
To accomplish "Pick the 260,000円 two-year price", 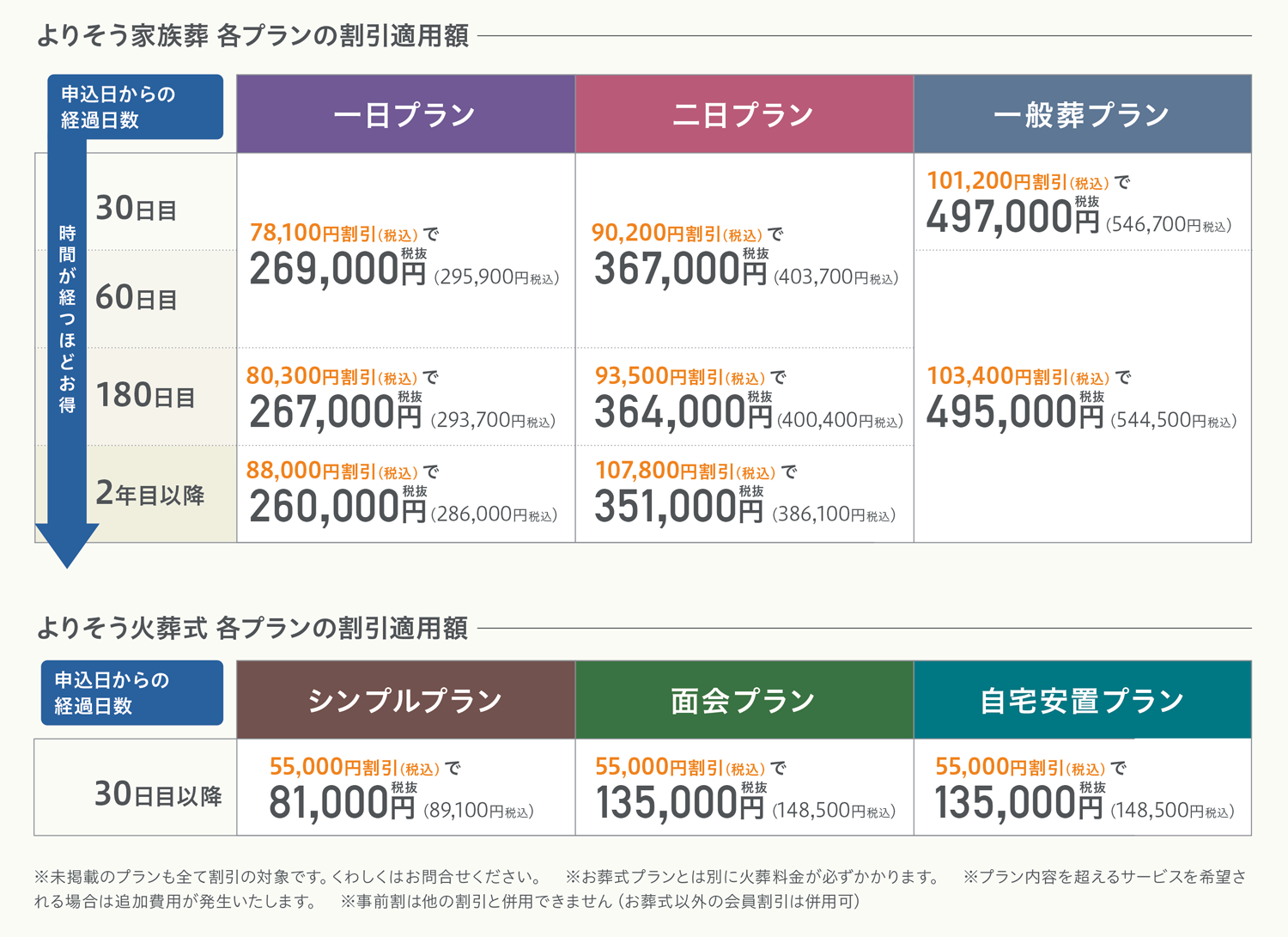I will tap(337, 507).
